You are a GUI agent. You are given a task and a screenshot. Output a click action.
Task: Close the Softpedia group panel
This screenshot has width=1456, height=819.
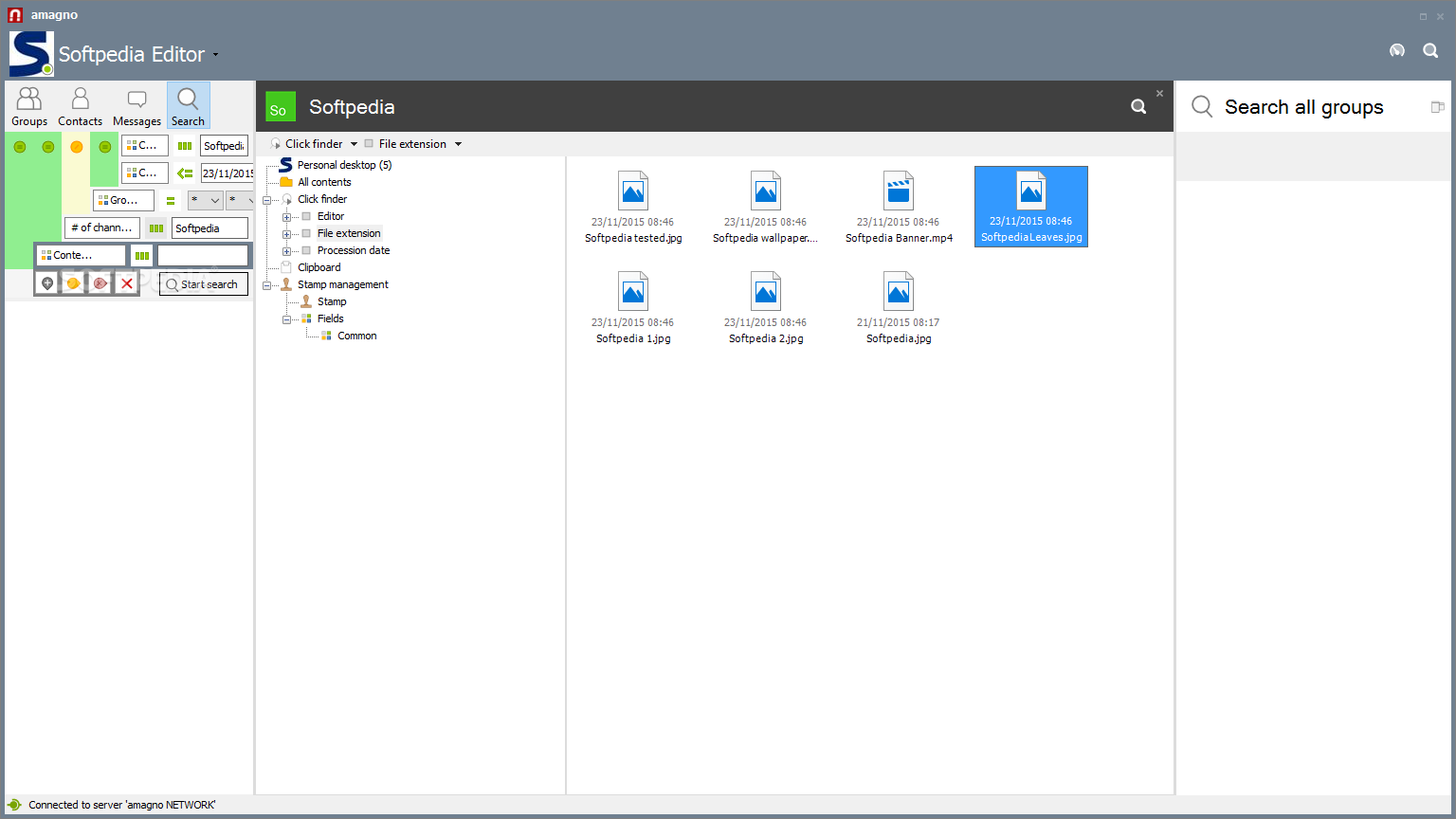(x=1159, y=93)
